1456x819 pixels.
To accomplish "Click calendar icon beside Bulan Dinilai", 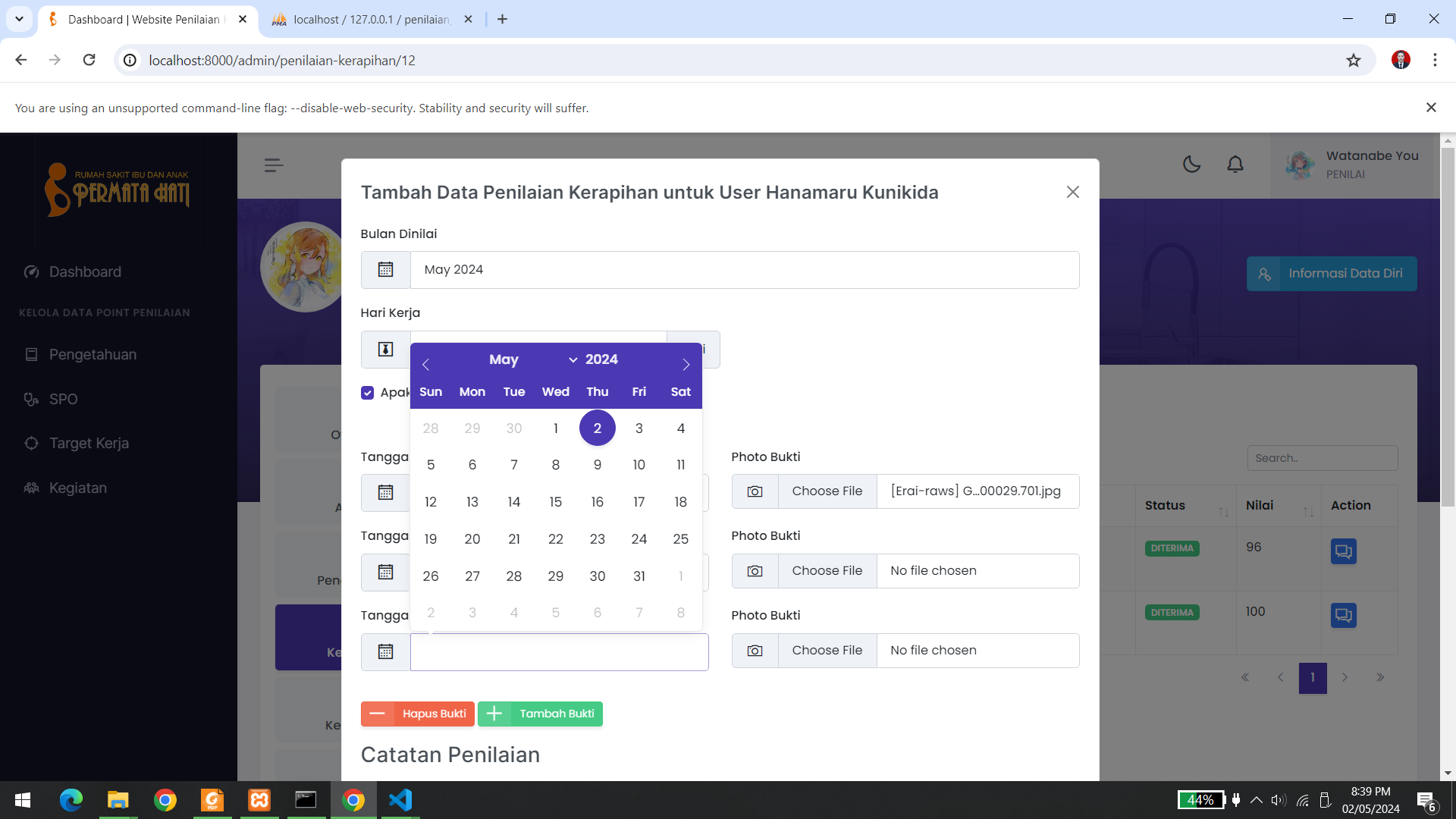I will tap(385, 270).
